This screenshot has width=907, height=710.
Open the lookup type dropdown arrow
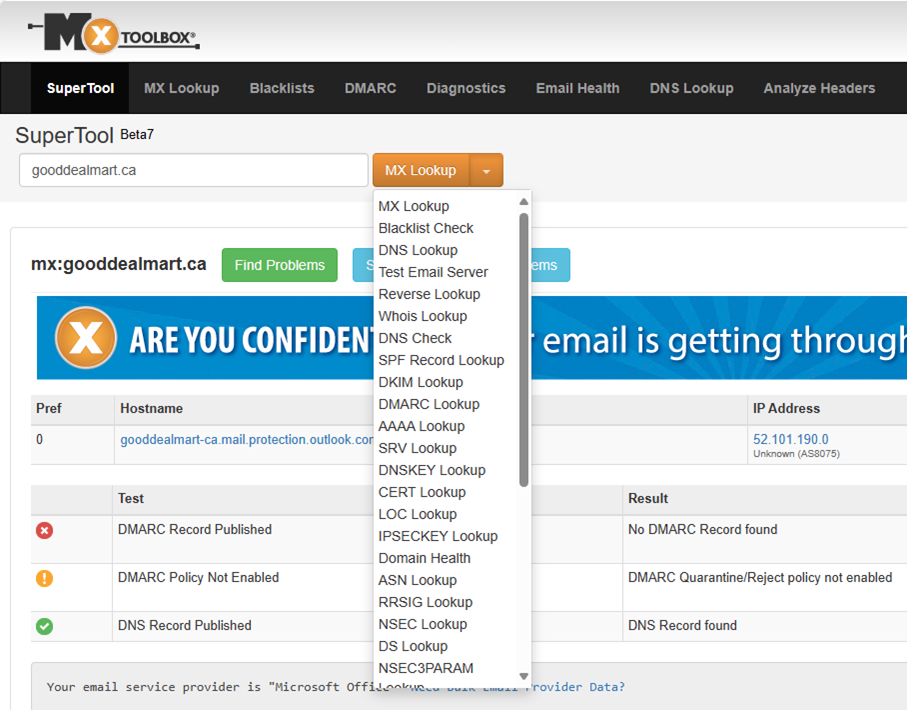tap(486, 171)
